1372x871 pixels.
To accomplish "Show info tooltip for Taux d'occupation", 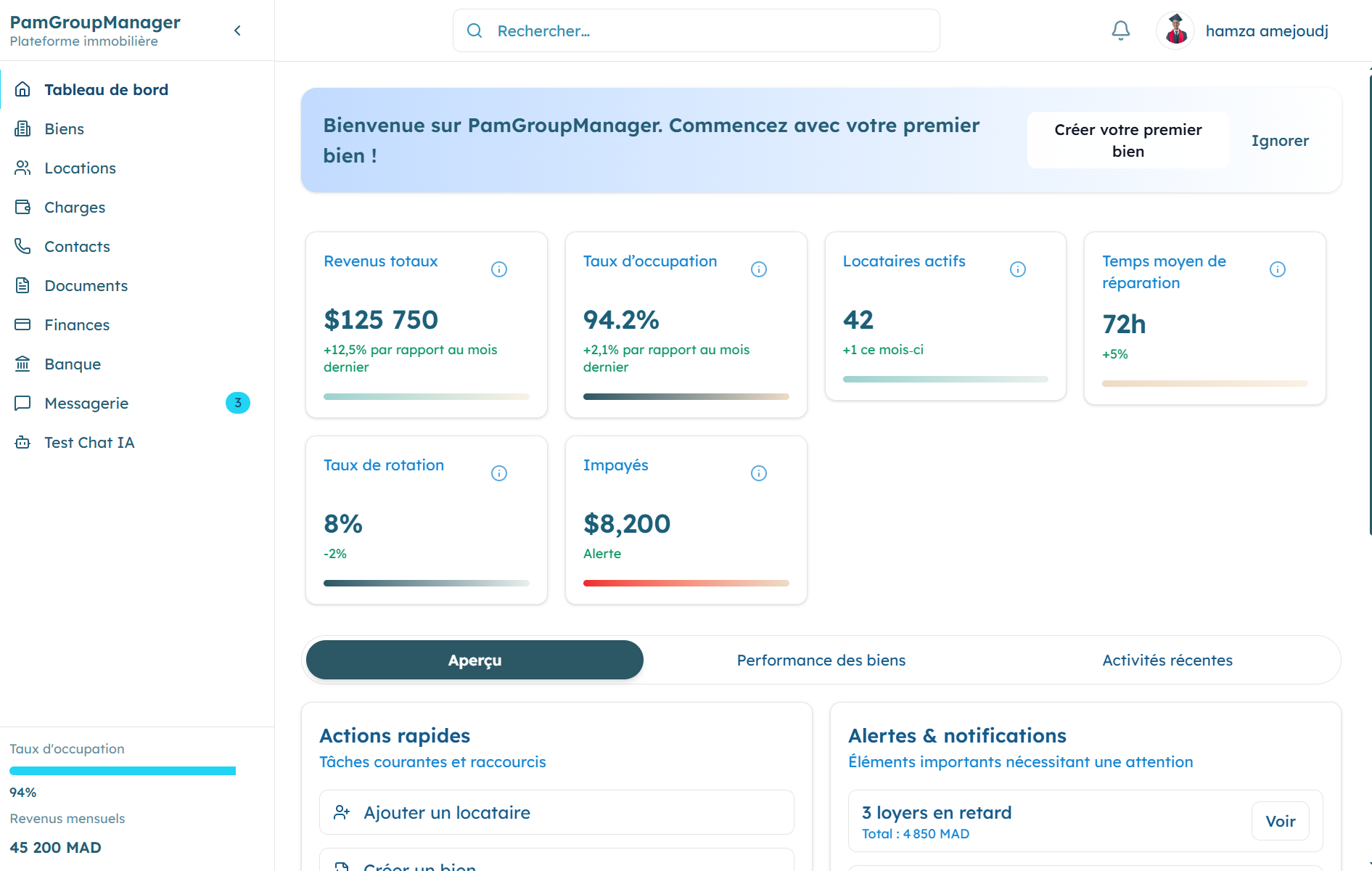I will 758,269.
